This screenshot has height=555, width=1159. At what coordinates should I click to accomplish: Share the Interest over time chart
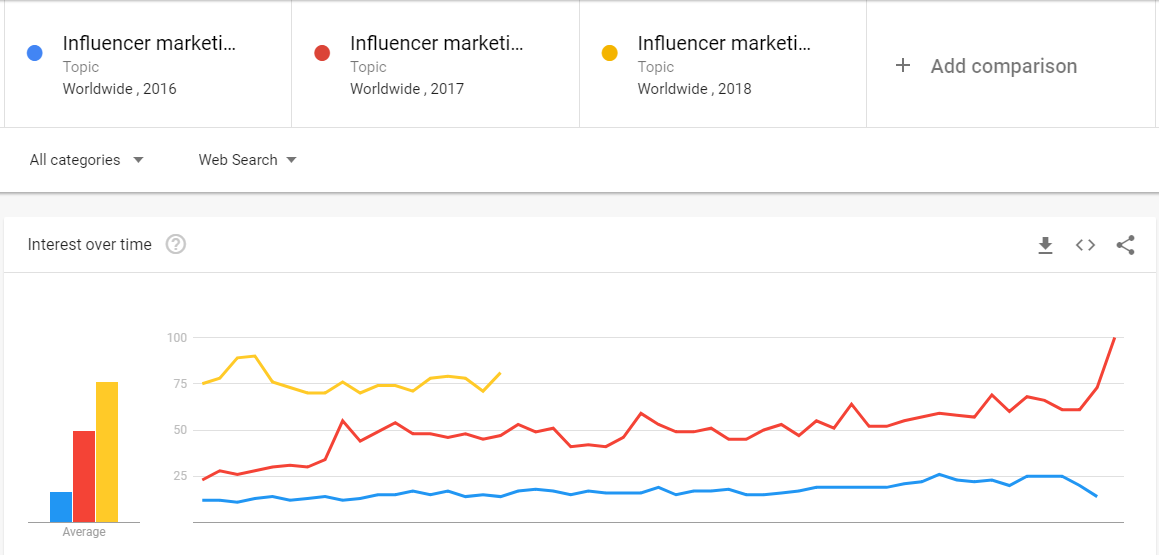coord(1125,245)
